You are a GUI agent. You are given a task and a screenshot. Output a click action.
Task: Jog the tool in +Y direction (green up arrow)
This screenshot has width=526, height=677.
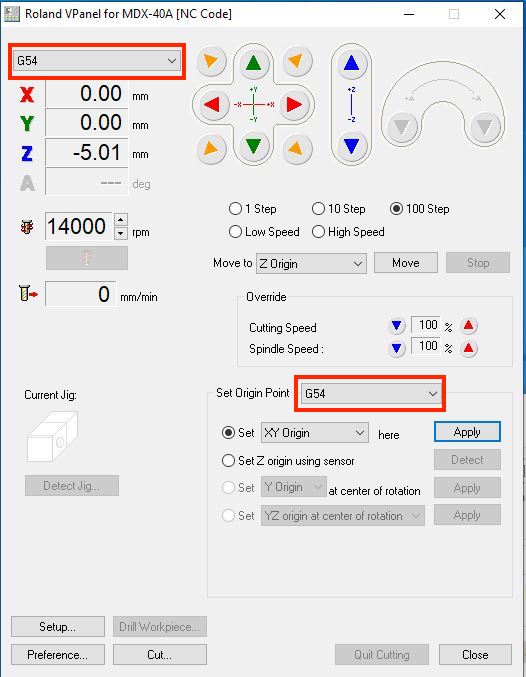[x=253, y=63]
